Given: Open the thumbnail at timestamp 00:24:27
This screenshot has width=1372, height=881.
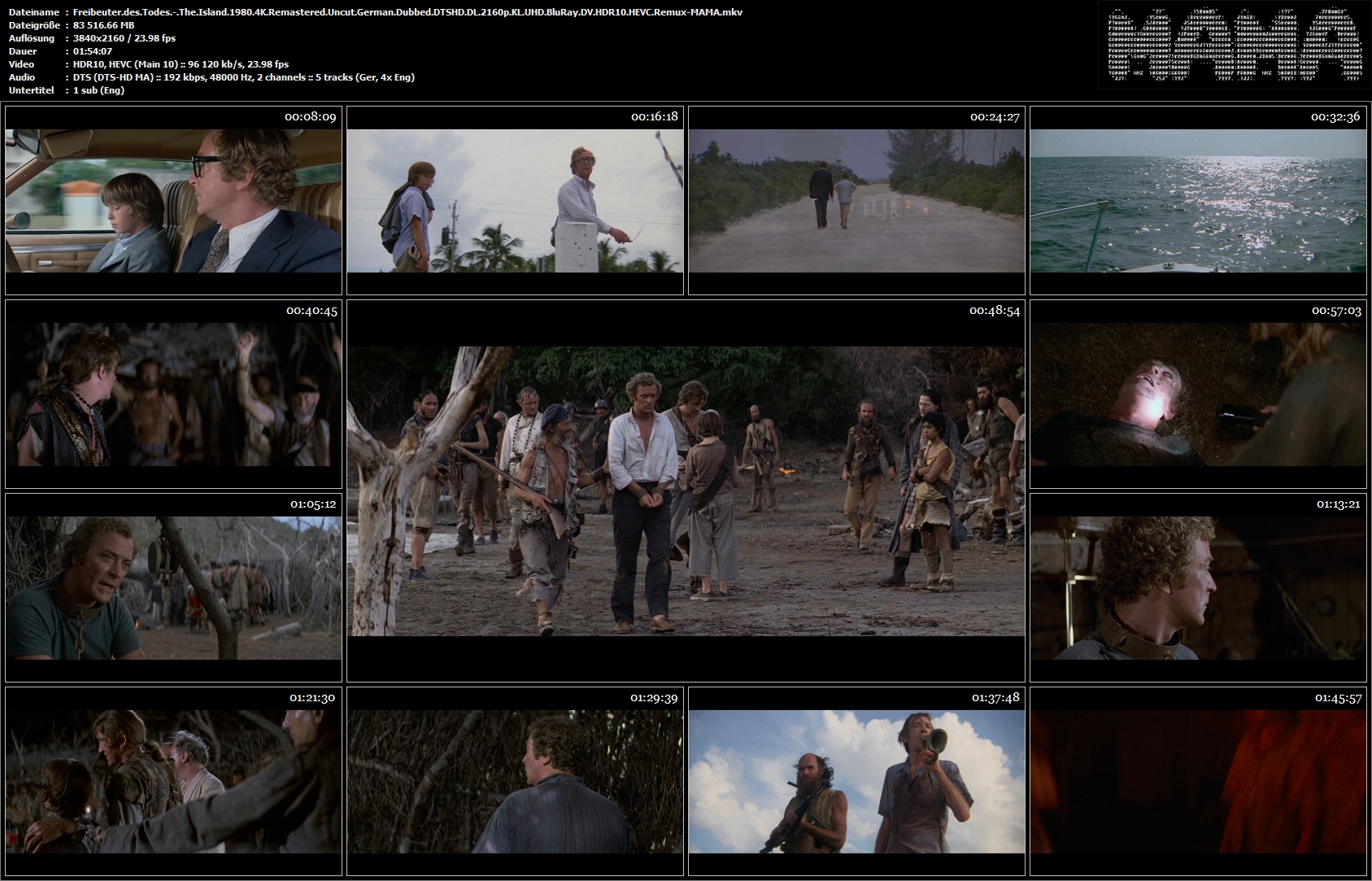Looking at the screenshot, I should click(856, 200).
